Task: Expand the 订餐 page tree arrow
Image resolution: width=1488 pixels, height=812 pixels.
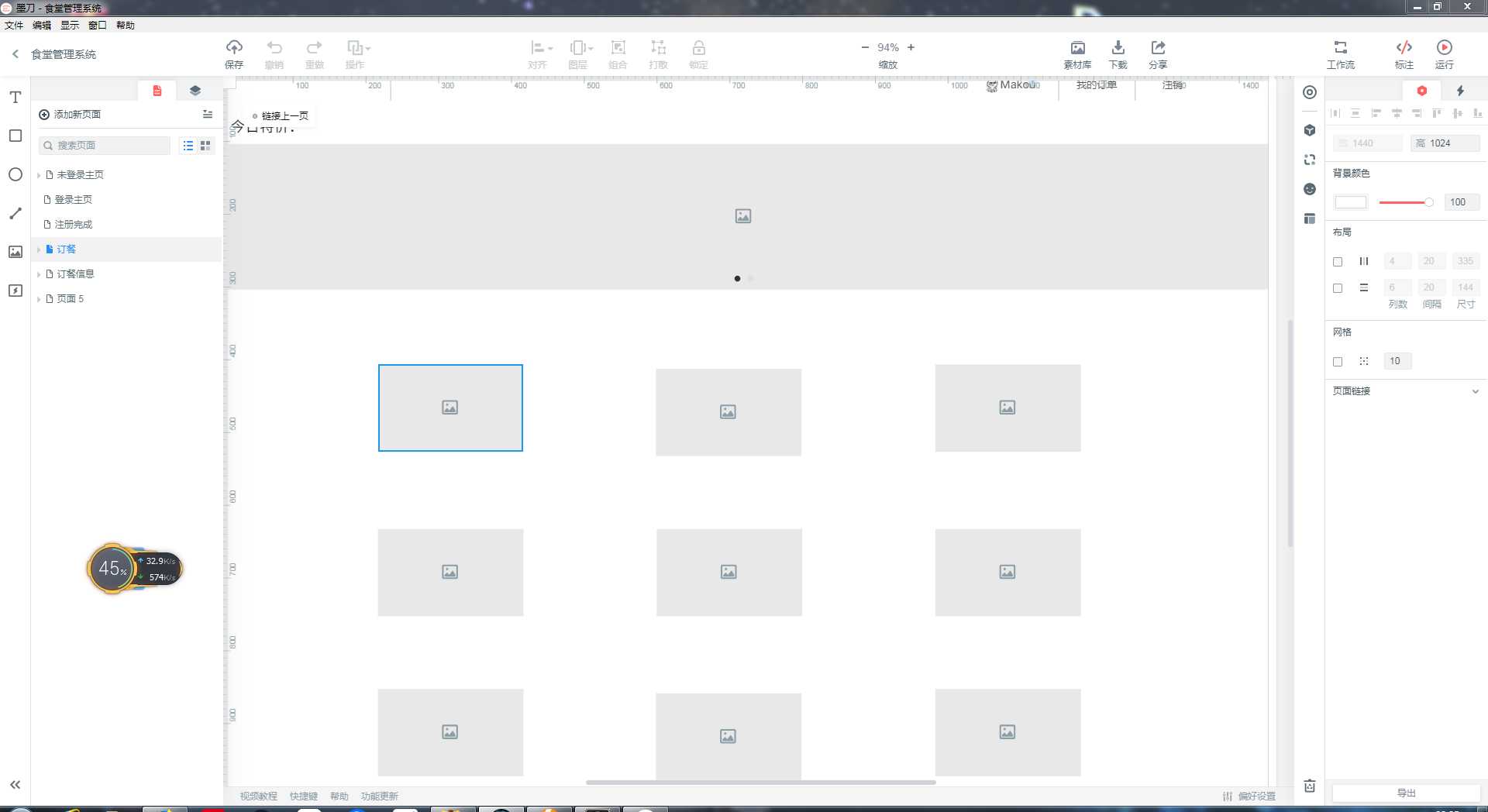Action: tap(39, 249)
